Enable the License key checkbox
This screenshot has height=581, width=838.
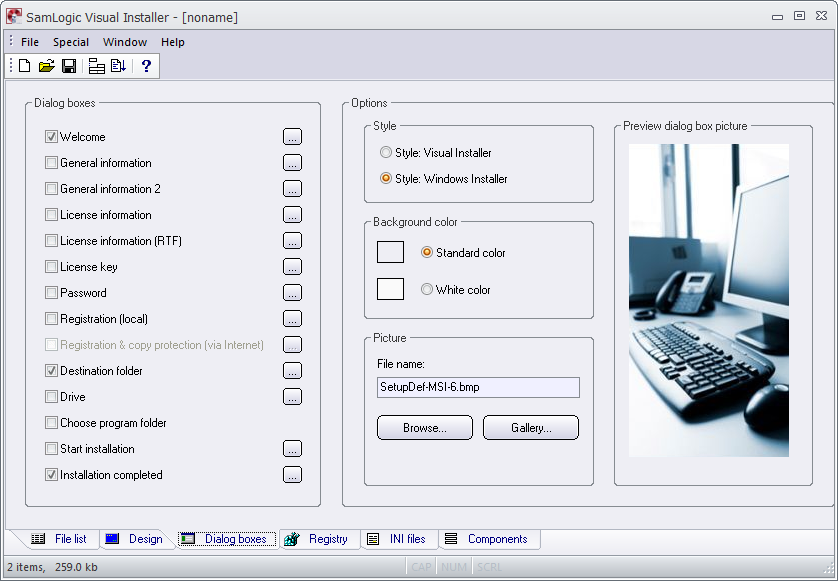click(51, 267)
